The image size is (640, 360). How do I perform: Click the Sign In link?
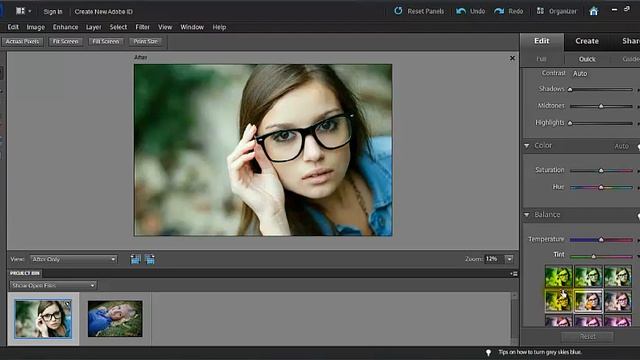pos(53,11)
